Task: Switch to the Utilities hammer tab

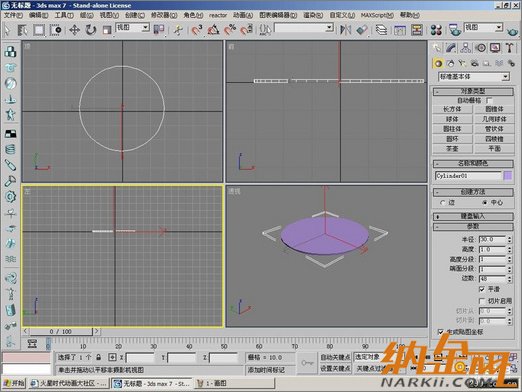Action: 509,48
